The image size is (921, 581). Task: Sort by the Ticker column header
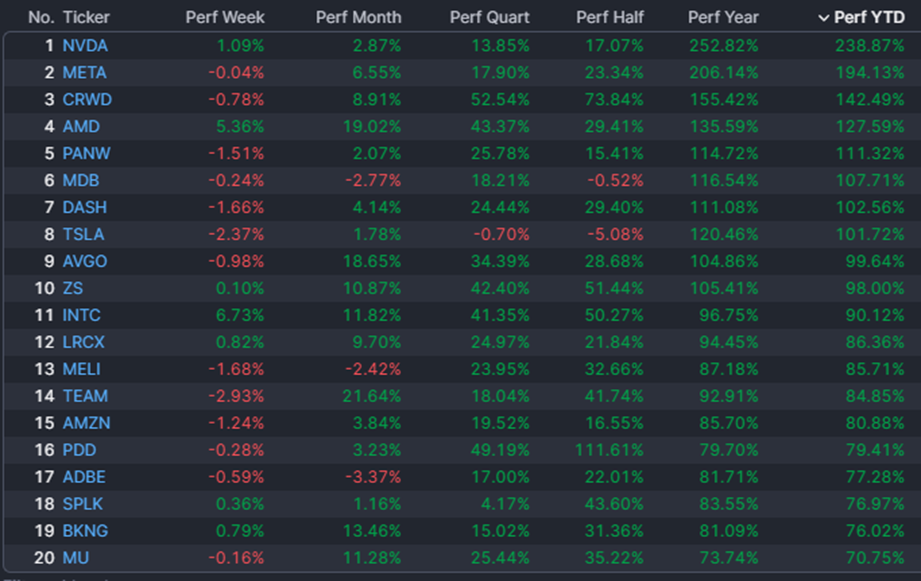coord(86,18)
